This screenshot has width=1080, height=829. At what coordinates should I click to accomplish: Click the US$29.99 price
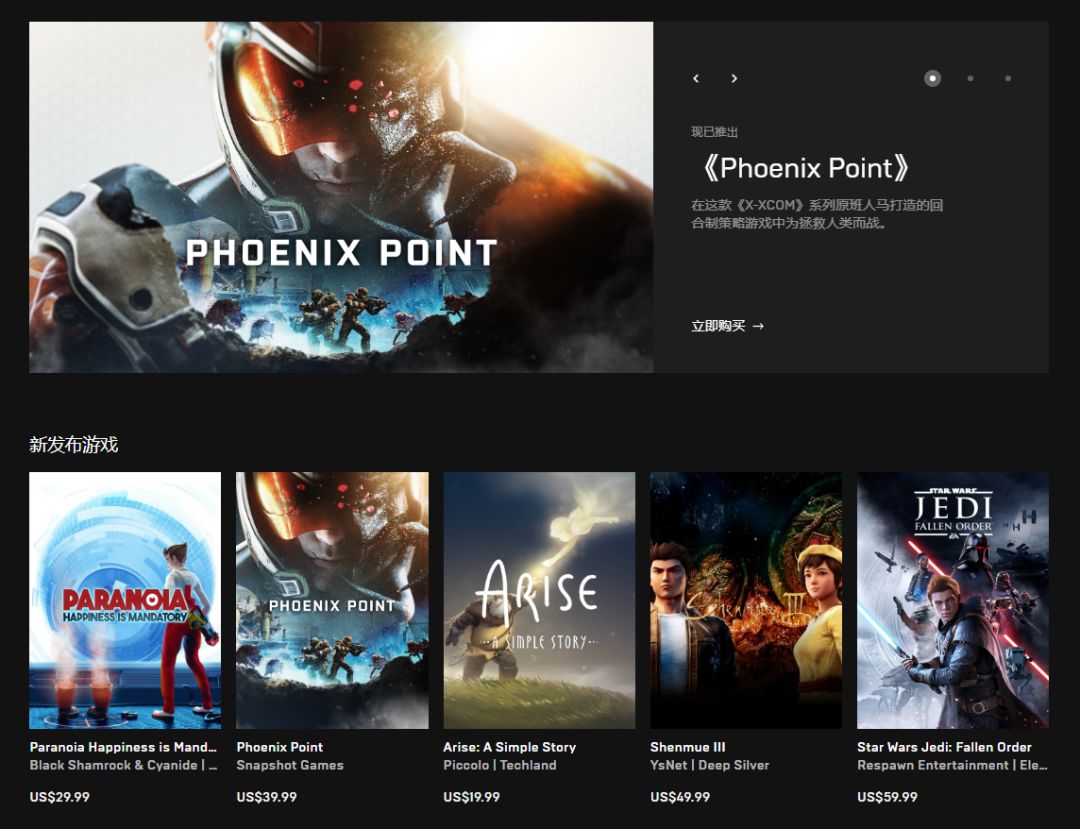(x=59, y=797)
